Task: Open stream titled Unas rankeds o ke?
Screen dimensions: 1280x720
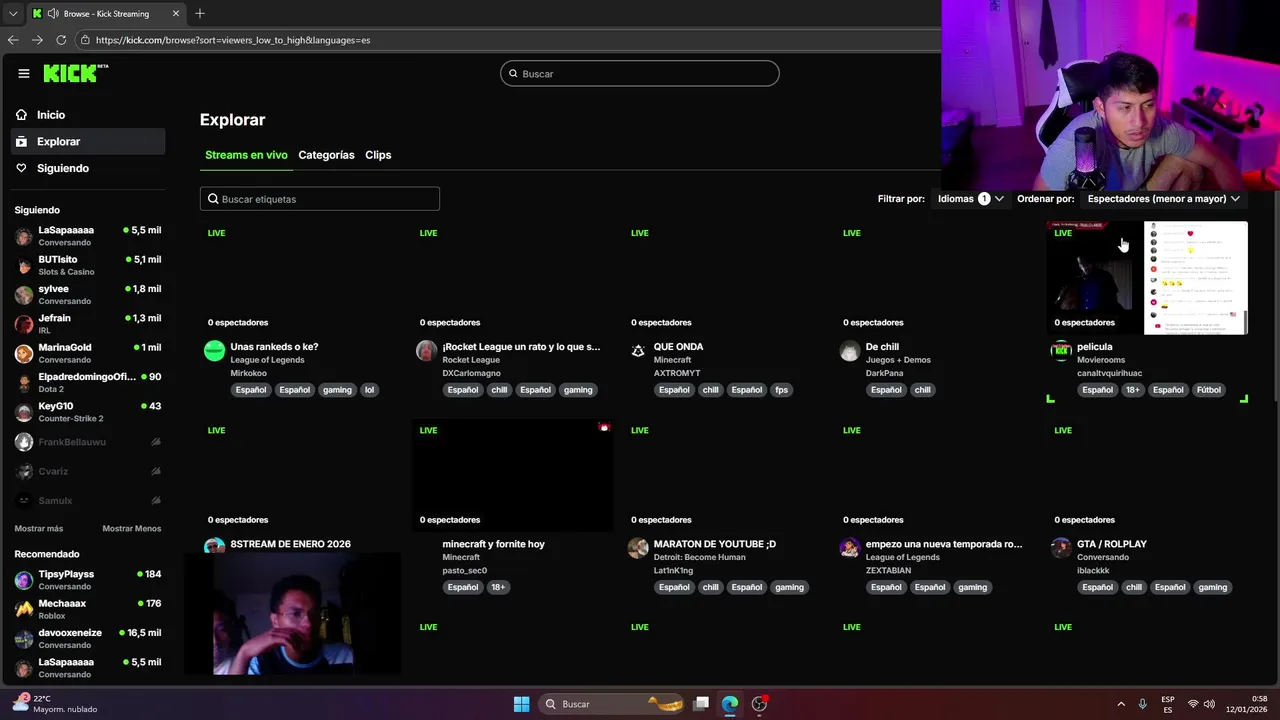Action: click(x=274, y=347)
